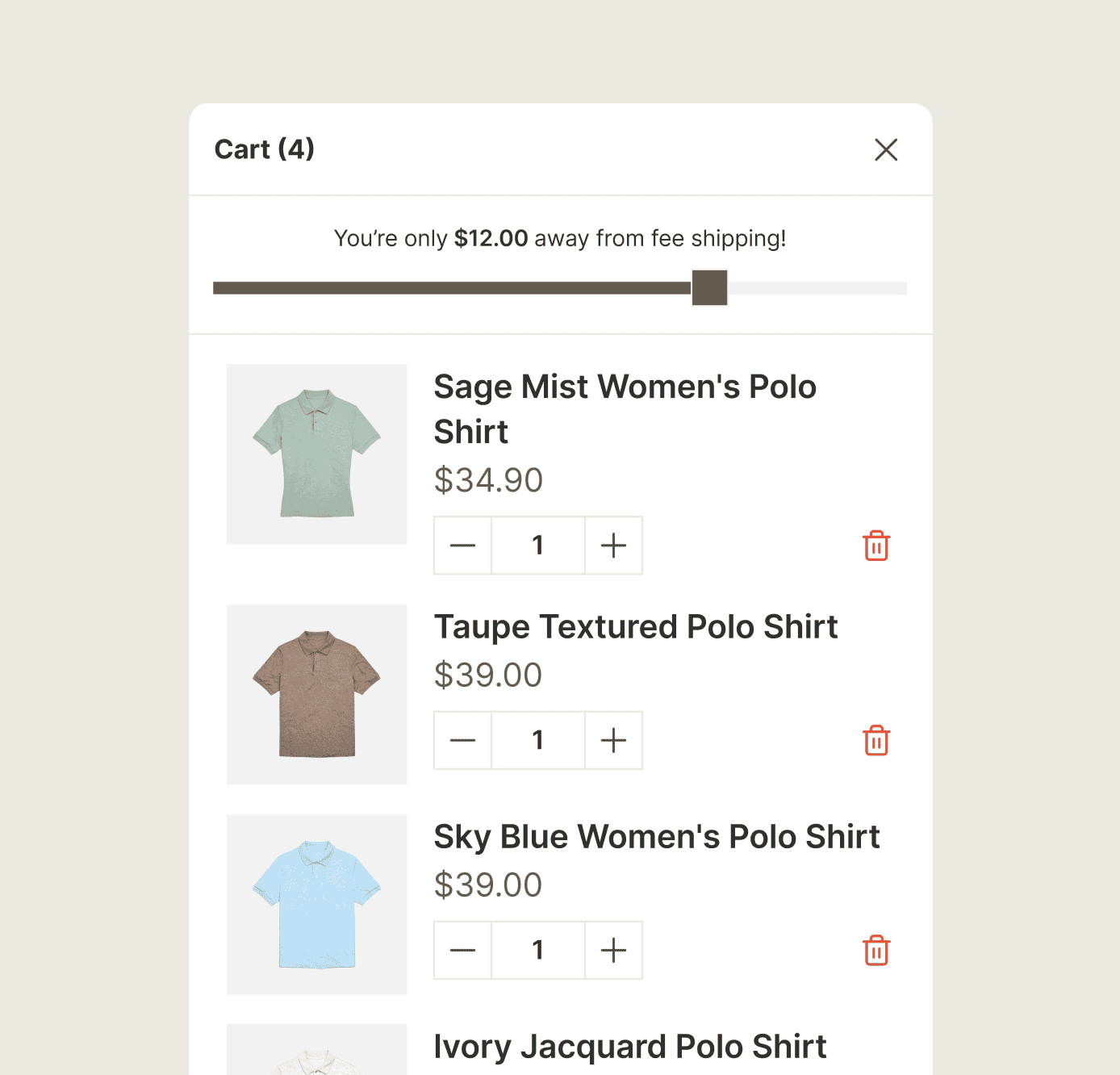This screenshot has width=1120, height=1075.
Task: Remove Taupe Textured Polo Shirt via trash icon
Action: coord(876,740)
